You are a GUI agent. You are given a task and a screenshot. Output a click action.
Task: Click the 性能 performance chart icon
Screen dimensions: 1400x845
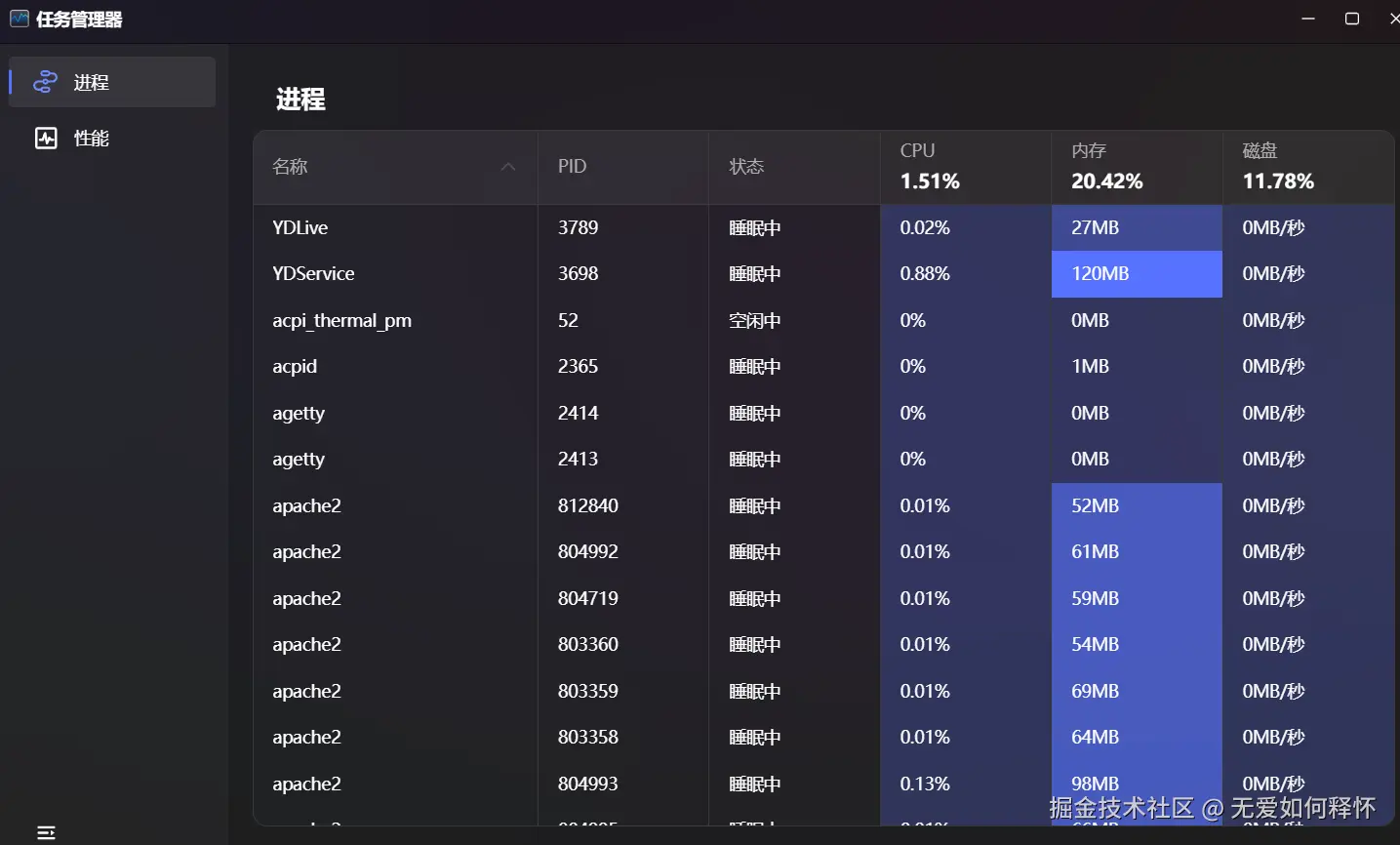pyautogui.click(x=46, y=138)
